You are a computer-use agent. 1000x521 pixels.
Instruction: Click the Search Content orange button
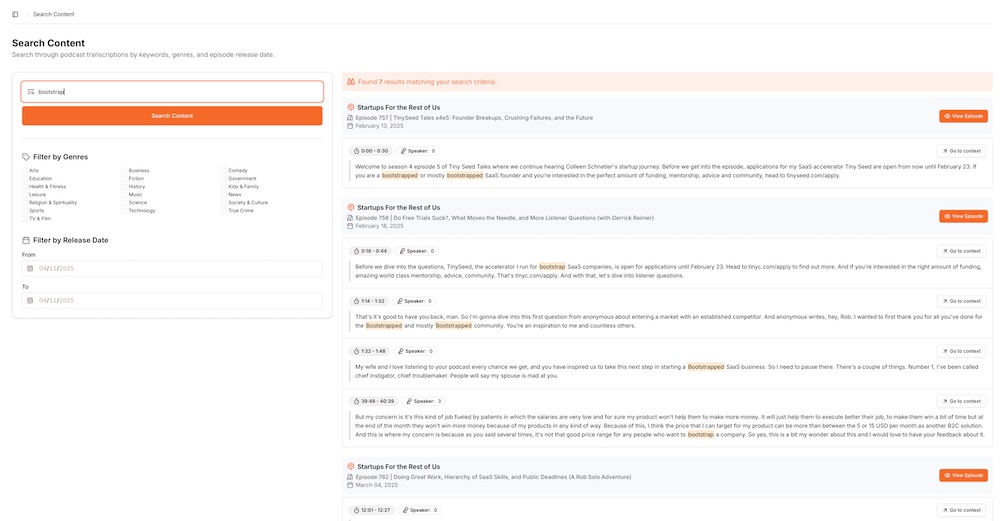[x=172, y=116]
